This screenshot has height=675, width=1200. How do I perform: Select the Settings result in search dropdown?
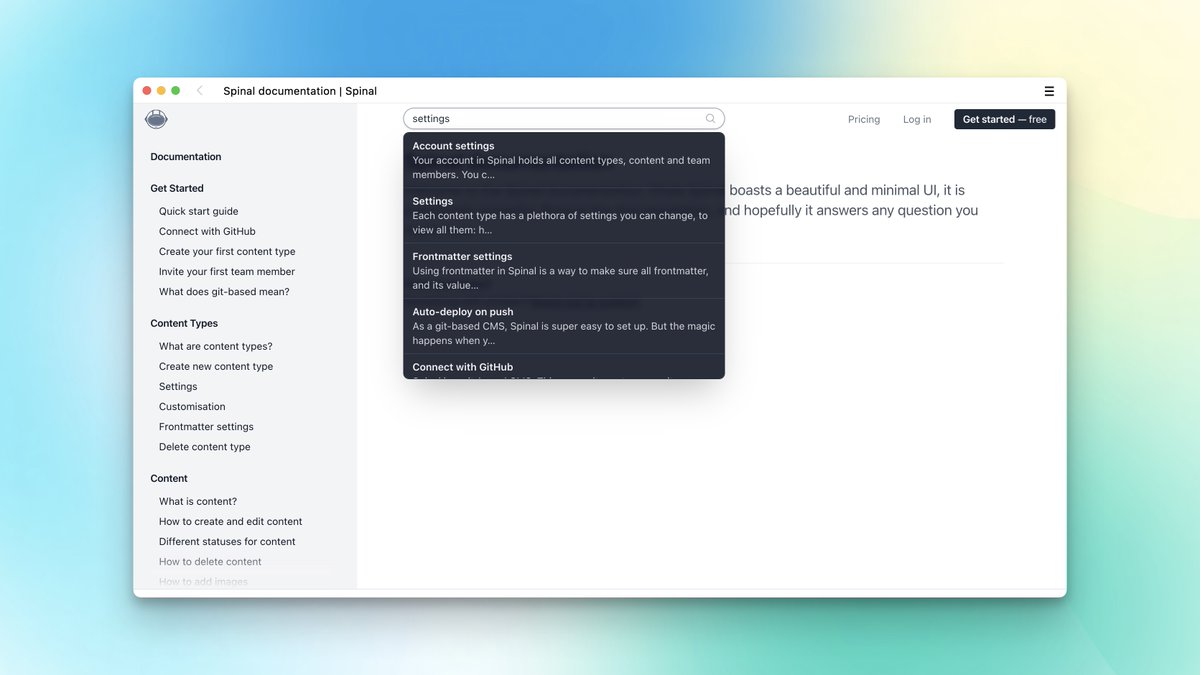pyautogui.click(x=564, y=215)
